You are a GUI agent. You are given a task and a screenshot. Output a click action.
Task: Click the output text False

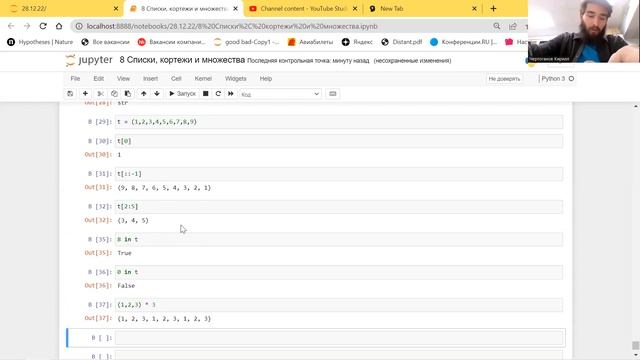tap(126, 286)
